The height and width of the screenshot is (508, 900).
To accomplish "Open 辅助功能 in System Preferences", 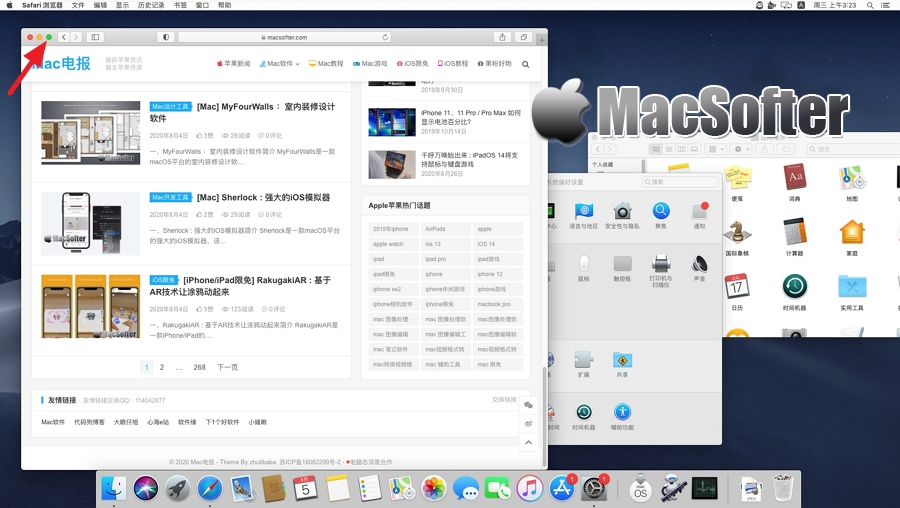I will pos(622,417).
